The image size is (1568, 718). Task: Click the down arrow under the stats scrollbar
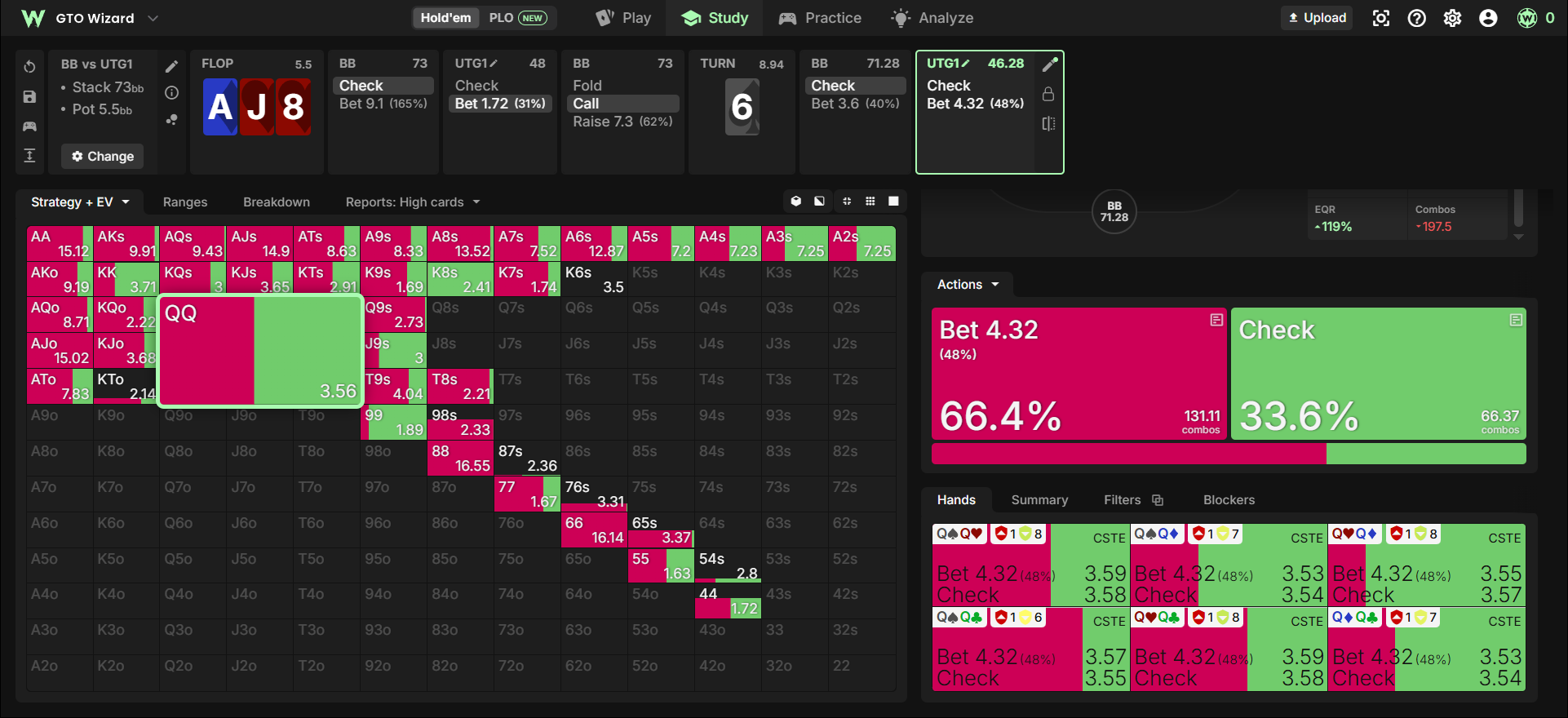click(x=1518, y=237)
